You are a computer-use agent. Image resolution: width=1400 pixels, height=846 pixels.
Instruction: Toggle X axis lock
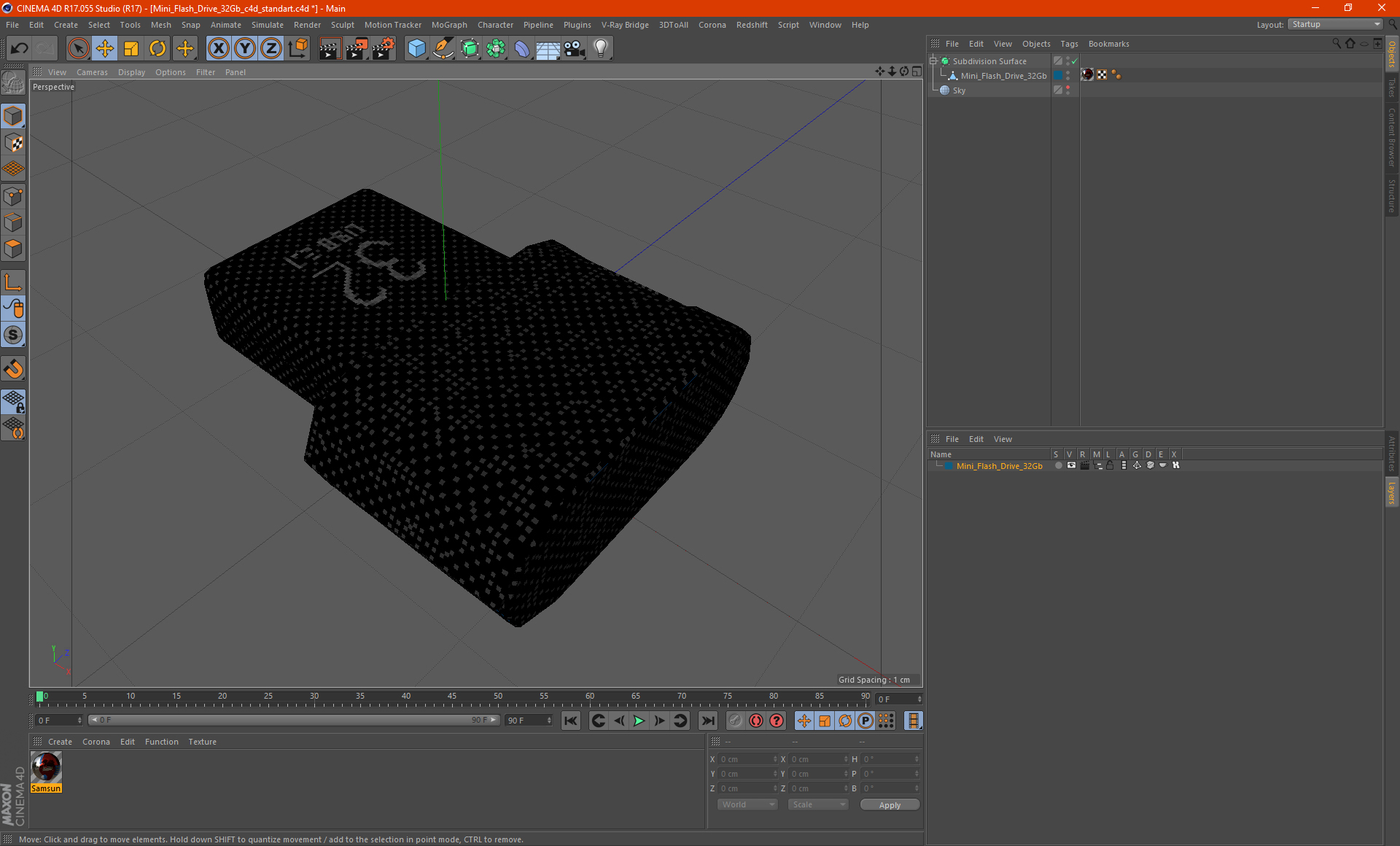coord(218,49)
